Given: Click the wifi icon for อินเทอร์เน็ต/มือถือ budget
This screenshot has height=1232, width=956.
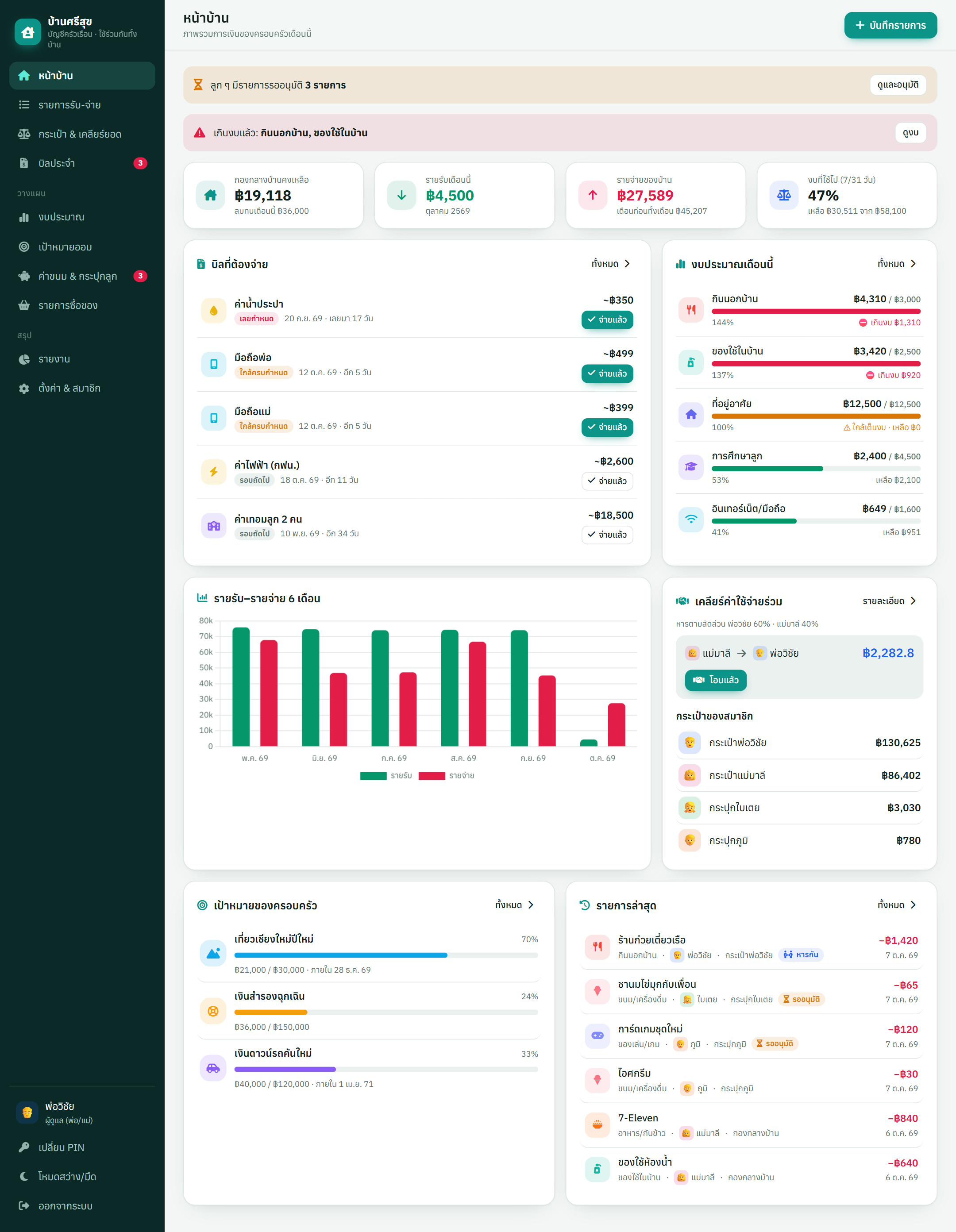Looking at the screenshot, I should click(x=691, y=519).
